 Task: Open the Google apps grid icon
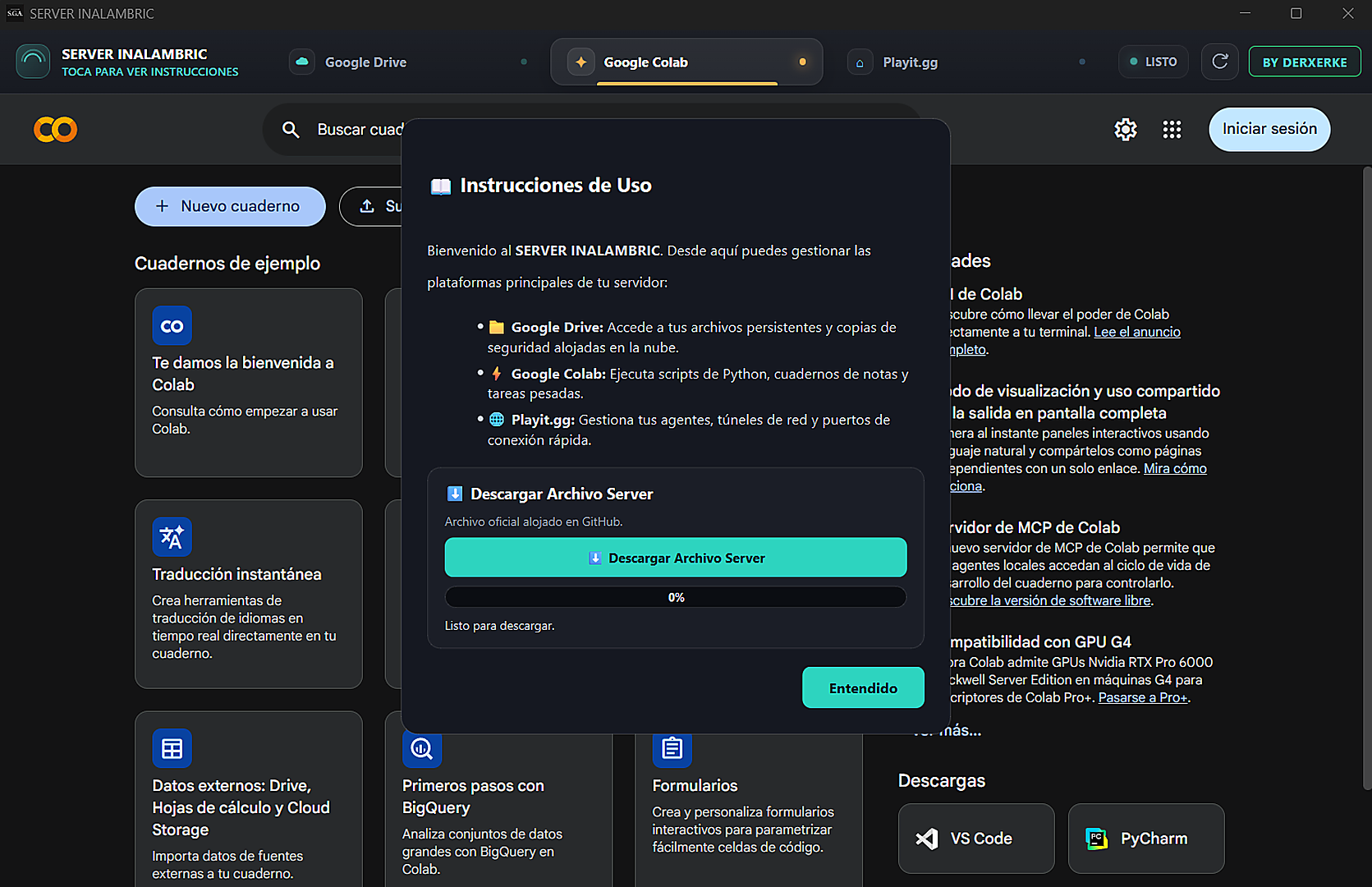click(x=1172, y=129)
